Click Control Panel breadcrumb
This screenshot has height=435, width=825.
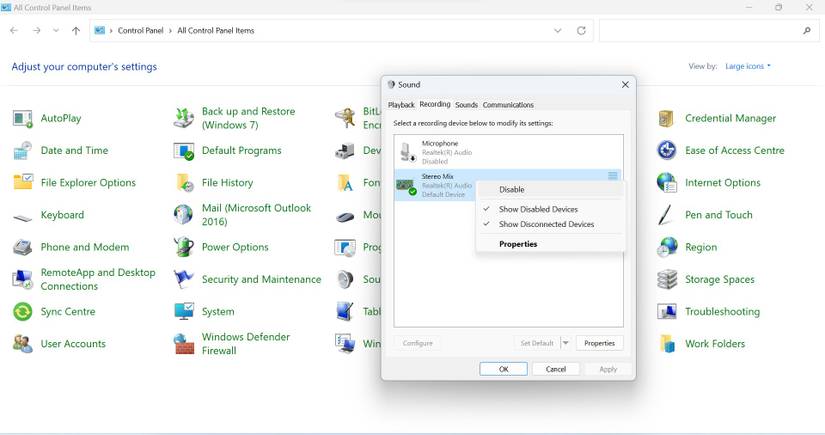point(140,31)
